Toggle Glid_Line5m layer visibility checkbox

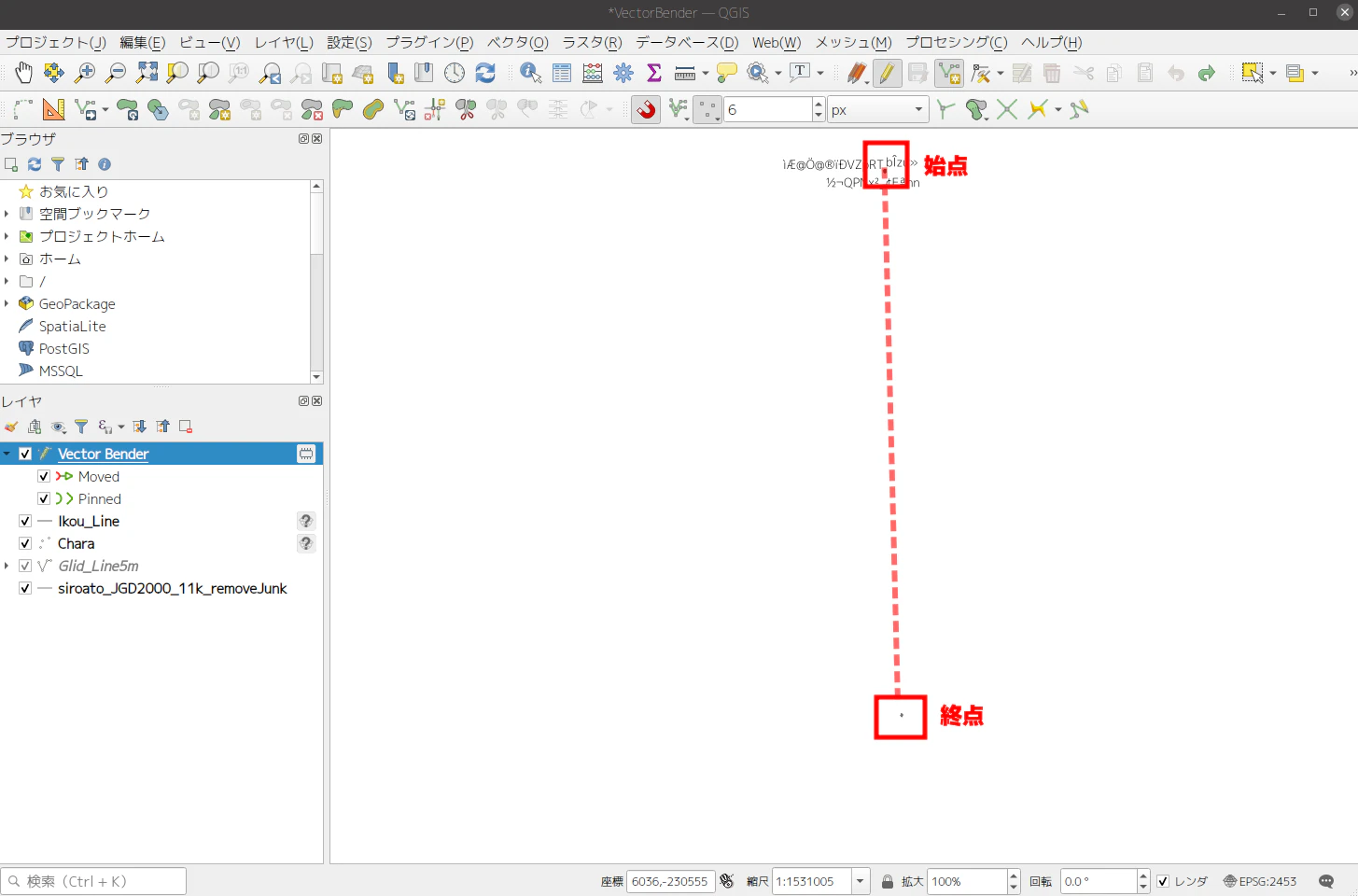coord(25,566)
